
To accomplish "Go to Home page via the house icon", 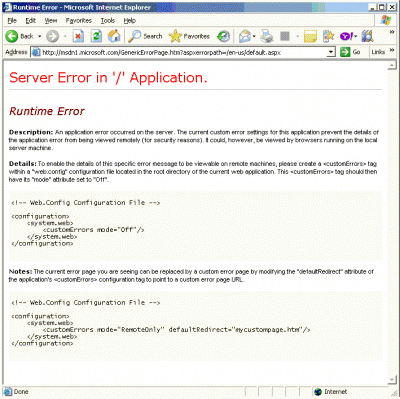I will 114,36.
